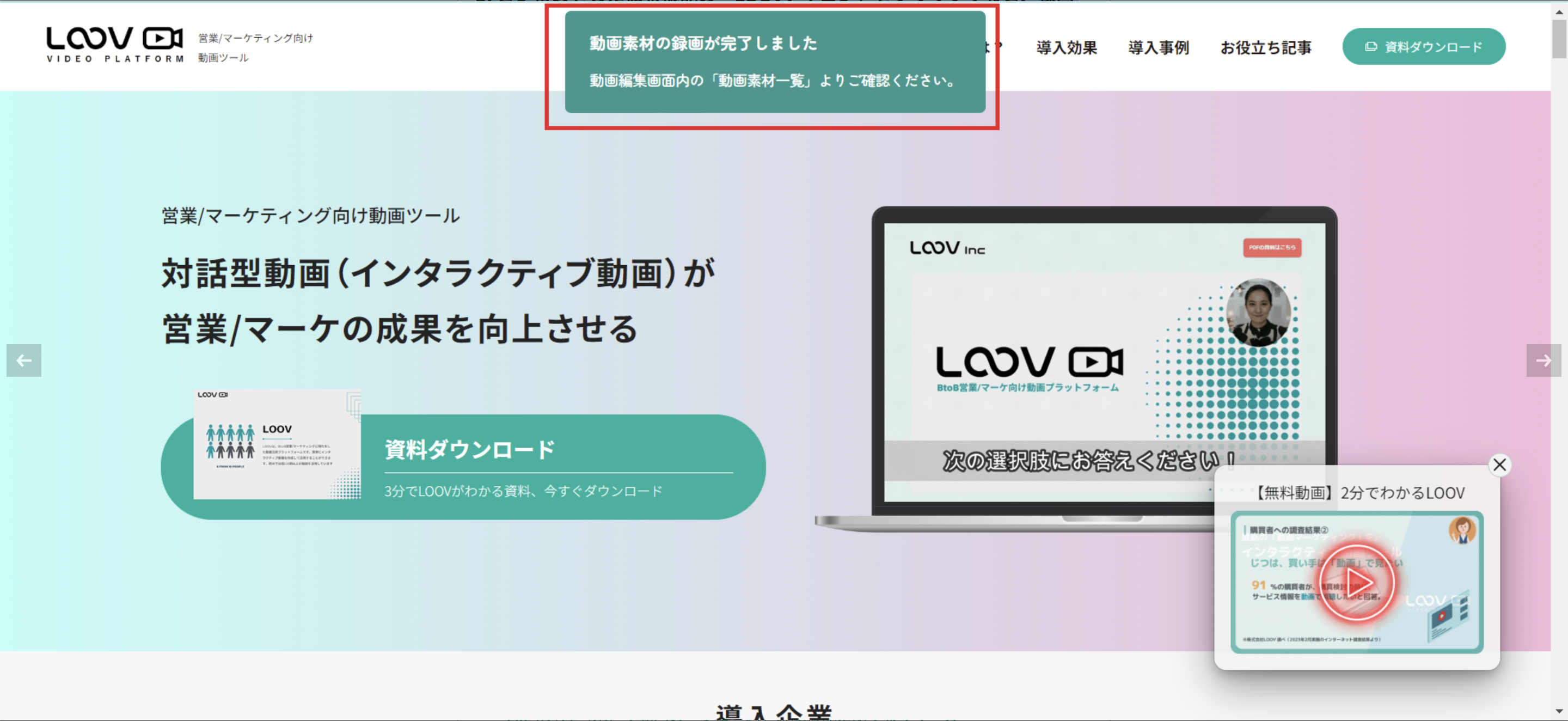Screen dimensions: 1568x721
Task: Click the scrollbar up arrow
Action: 1559,11
